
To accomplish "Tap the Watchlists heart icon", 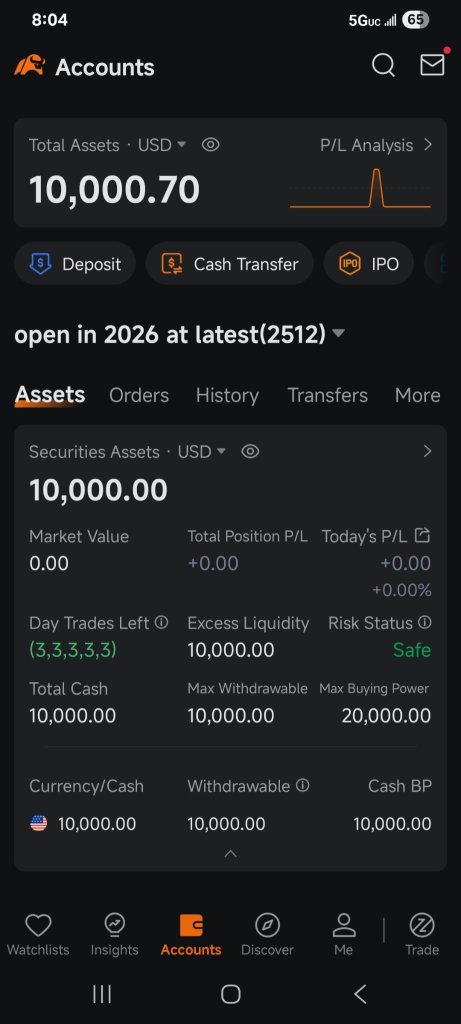I will [38, 925].
